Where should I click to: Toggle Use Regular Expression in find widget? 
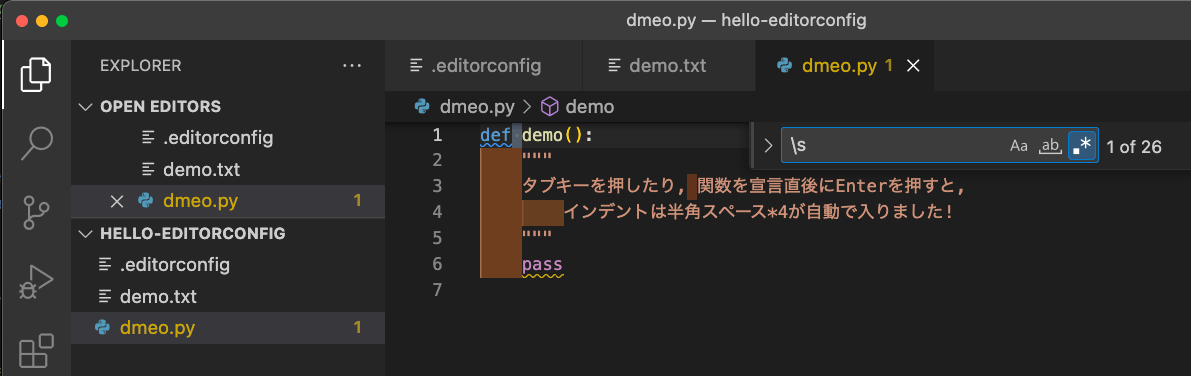tap(1082, 145)
